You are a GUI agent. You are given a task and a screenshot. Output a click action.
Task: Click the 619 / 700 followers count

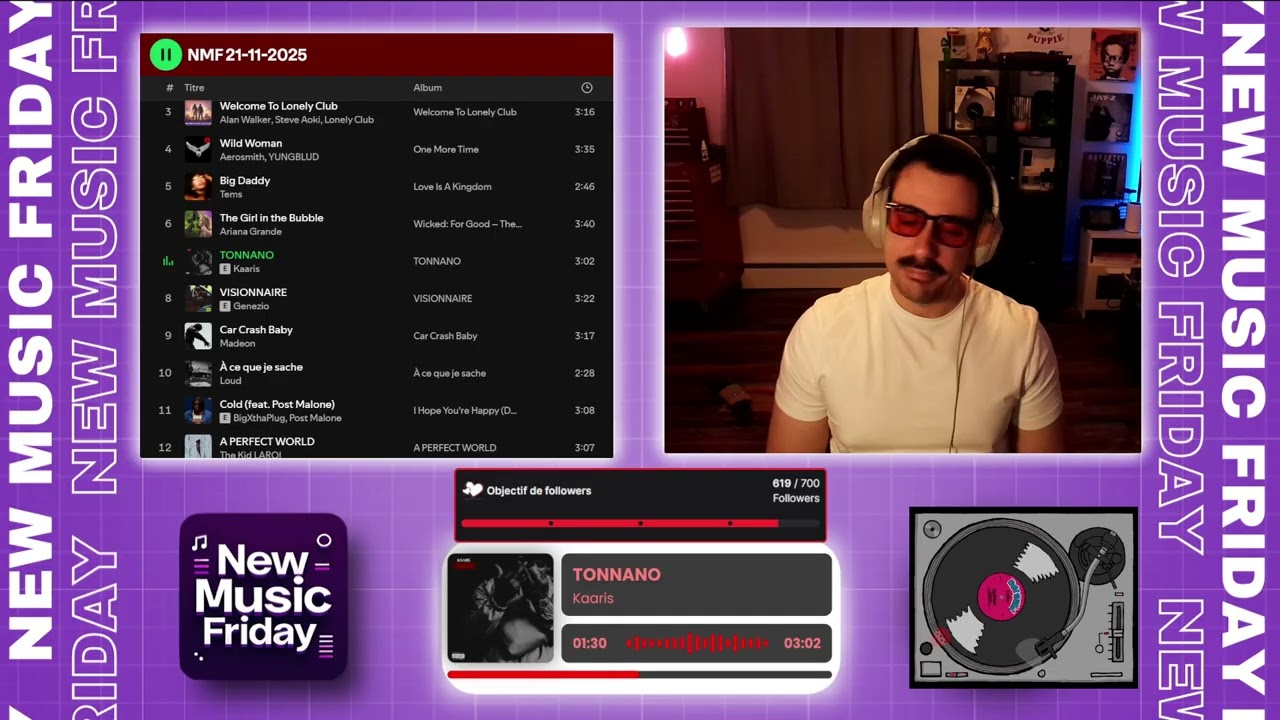(x=796, y=484)
